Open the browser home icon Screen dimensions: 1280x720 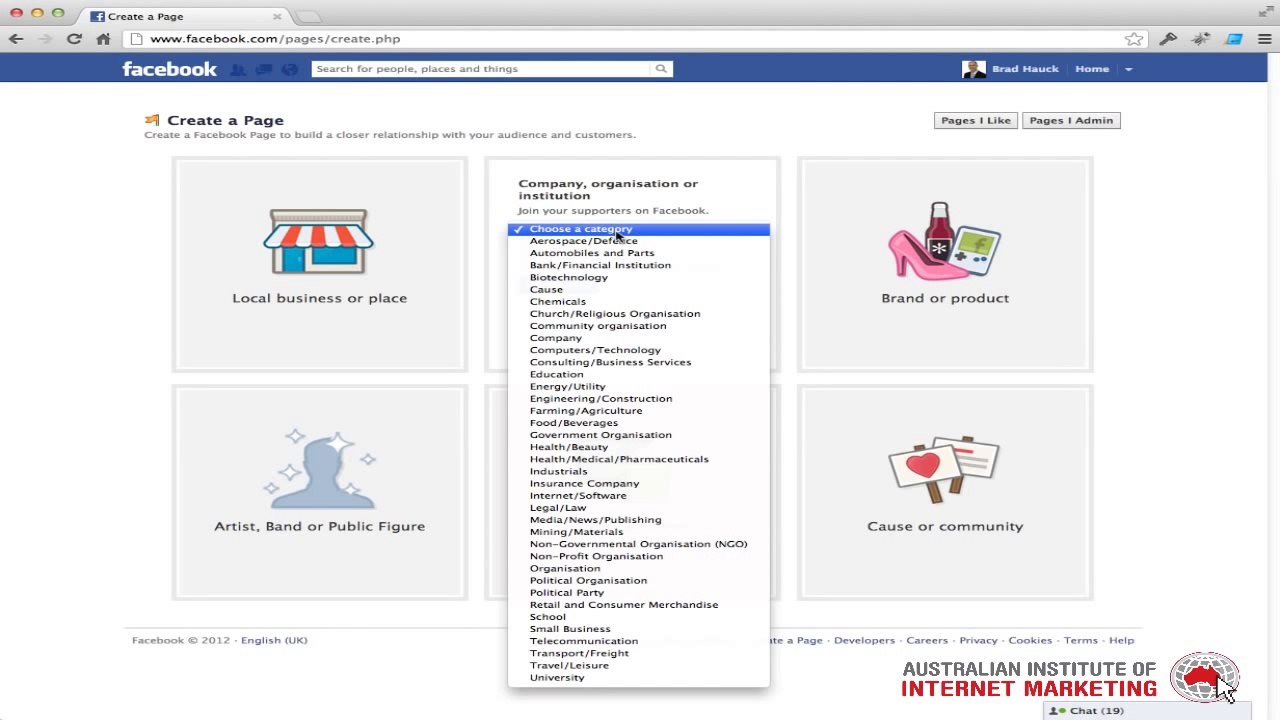point(103,39)
